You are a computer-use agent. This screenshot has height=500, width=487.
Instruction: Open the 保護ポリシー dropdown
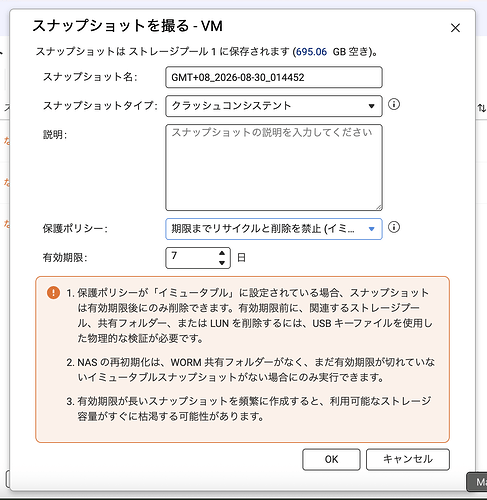point(274,229)
